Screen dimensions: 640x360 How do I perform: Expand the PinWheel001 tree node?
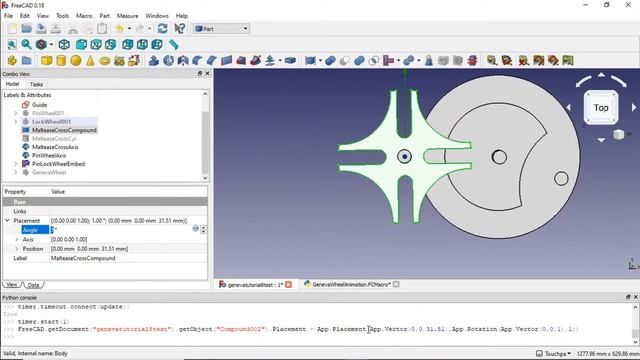16,113
